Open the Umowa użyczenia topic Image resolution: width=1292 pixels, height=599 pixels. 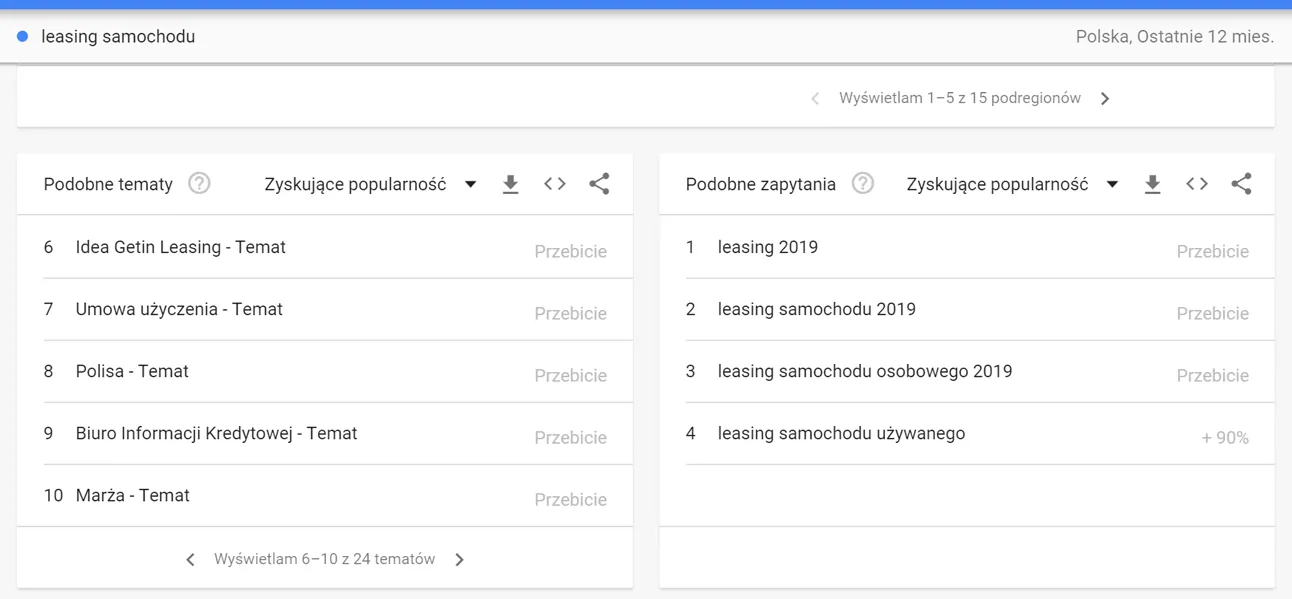tap(179, 309)
